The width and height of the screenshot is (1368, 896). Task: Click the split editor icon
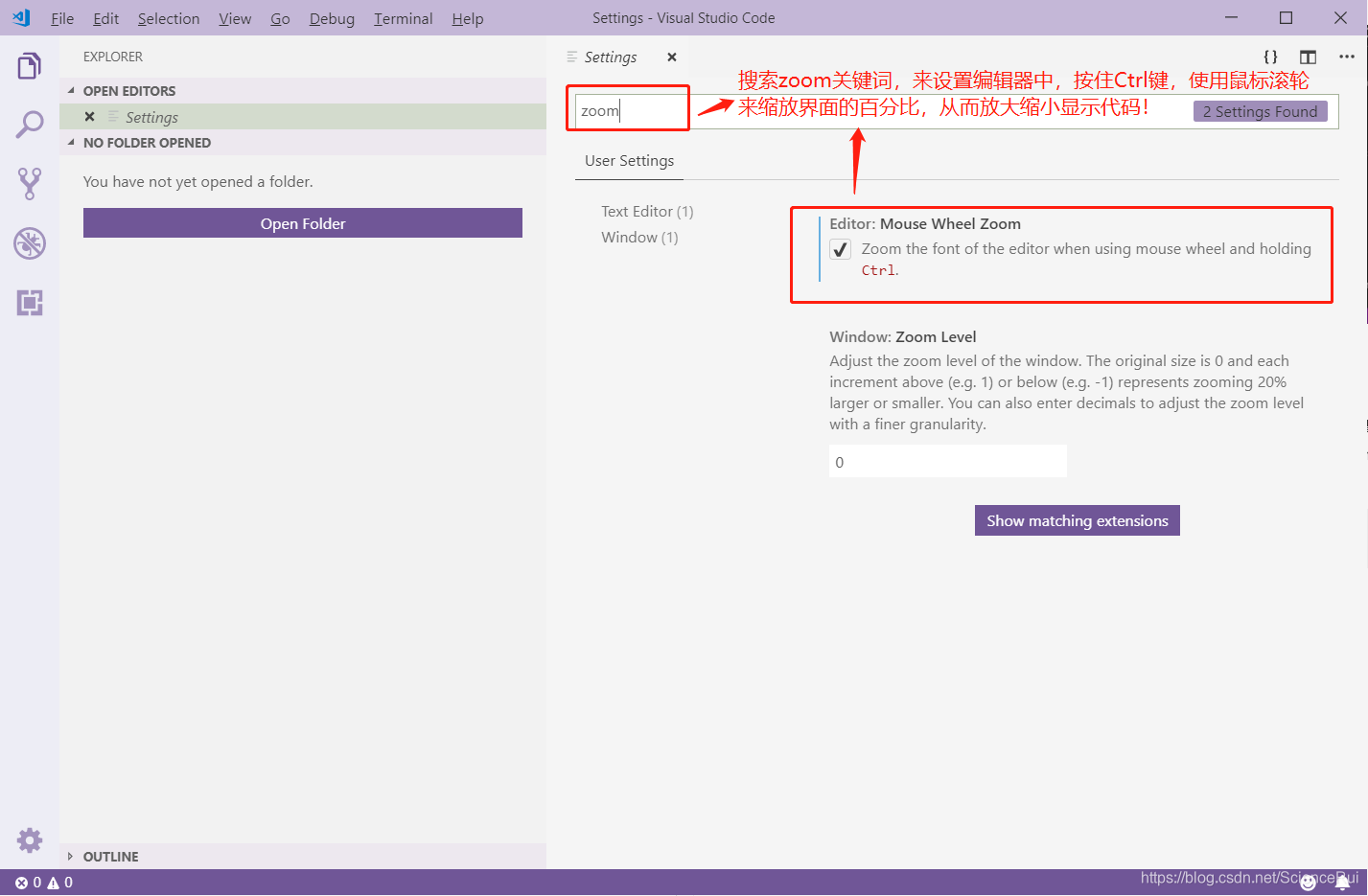click(1308, 57)
